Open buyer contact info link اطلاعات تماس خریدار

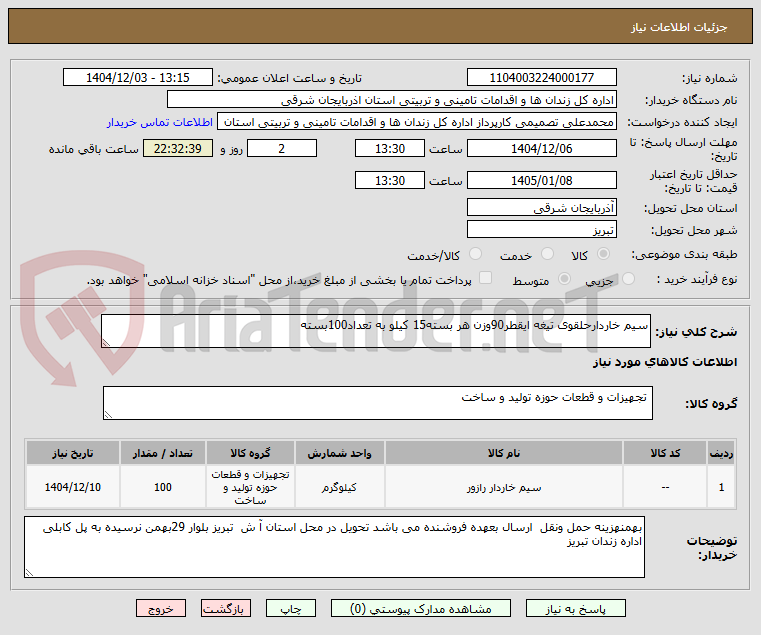(x=160, y=122)
